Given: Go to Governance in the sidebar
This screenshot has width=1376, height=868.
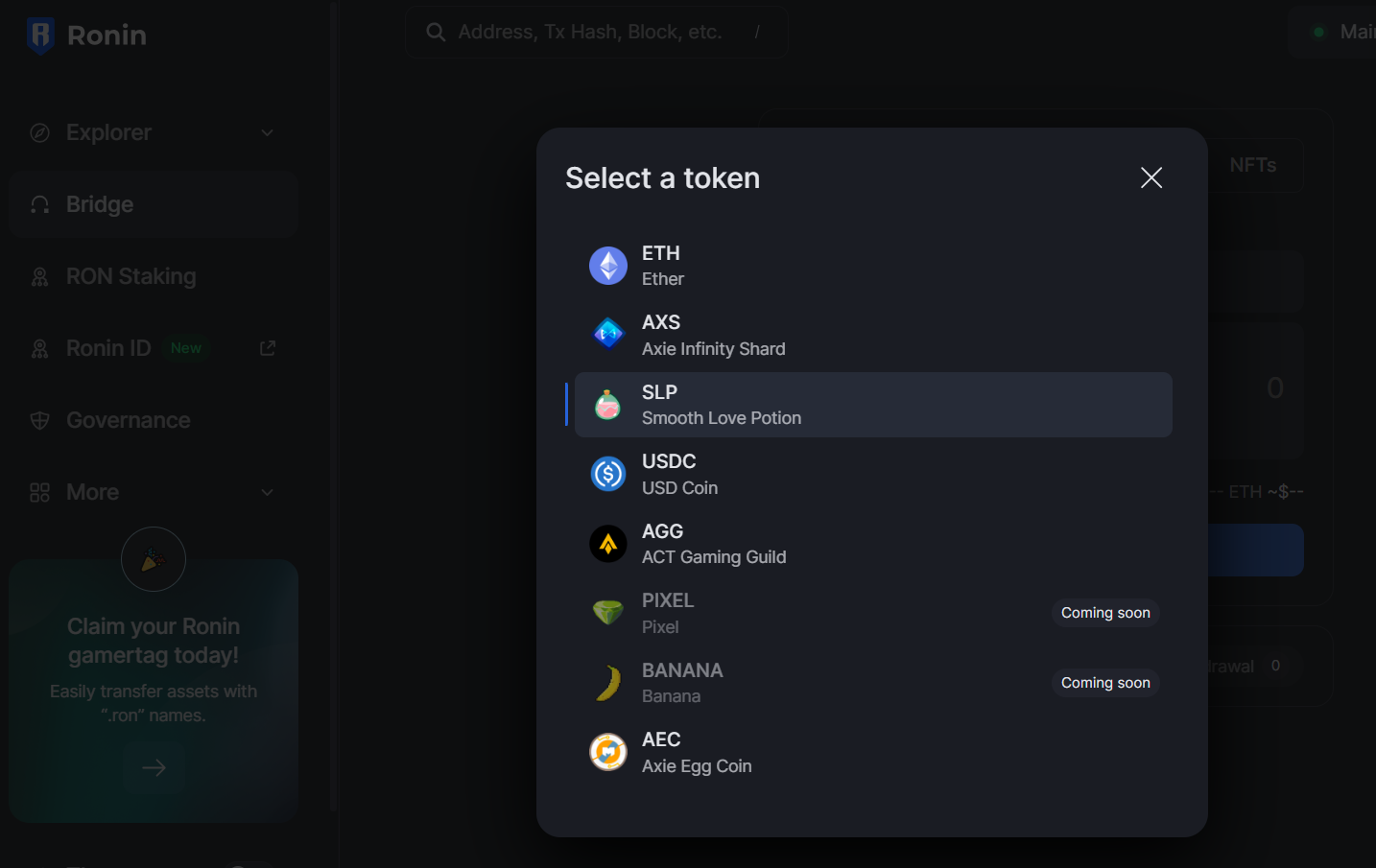Looking at the screenshot, I should point(128,420).
